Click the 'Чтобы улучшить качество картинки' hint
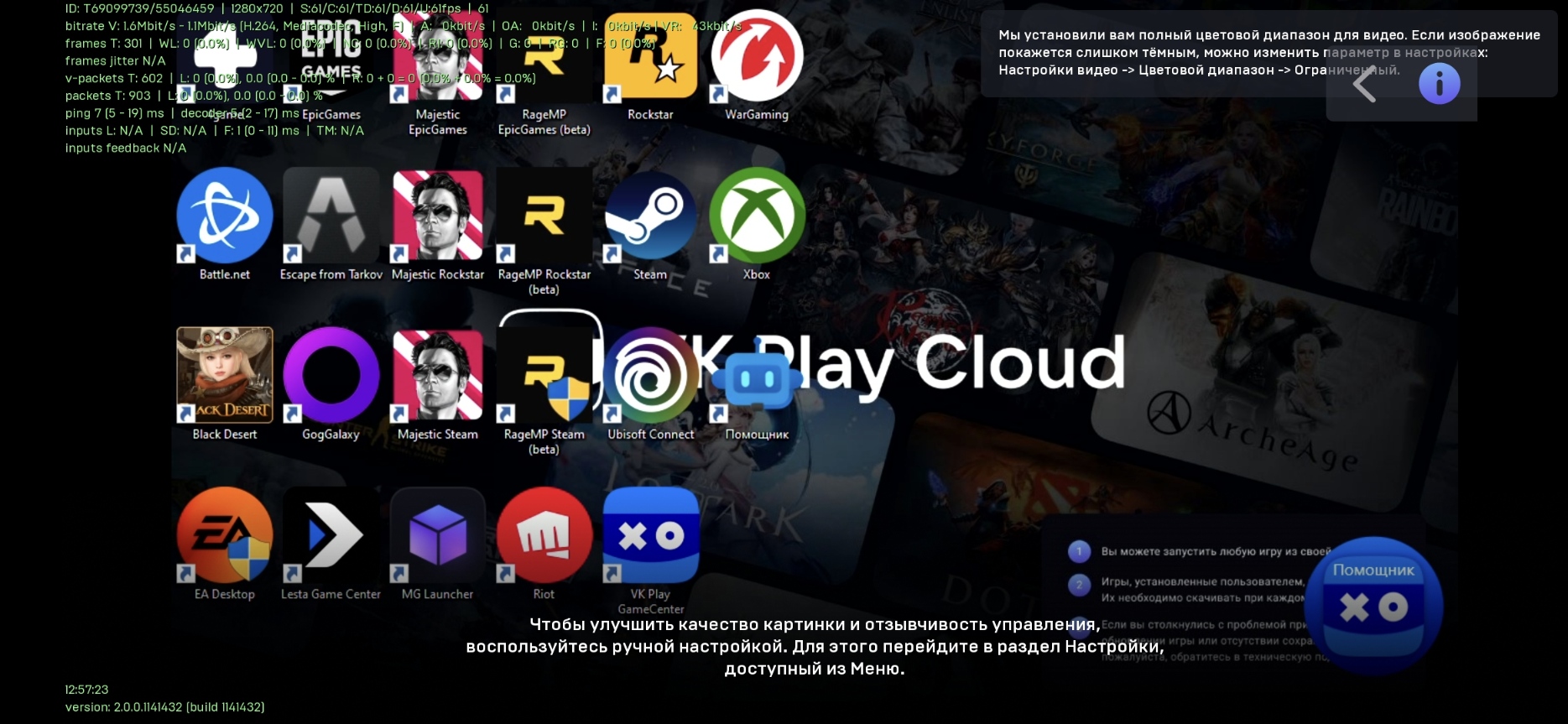The height and width of the screenshot is (724, 1568). click(x=814, y=646)
